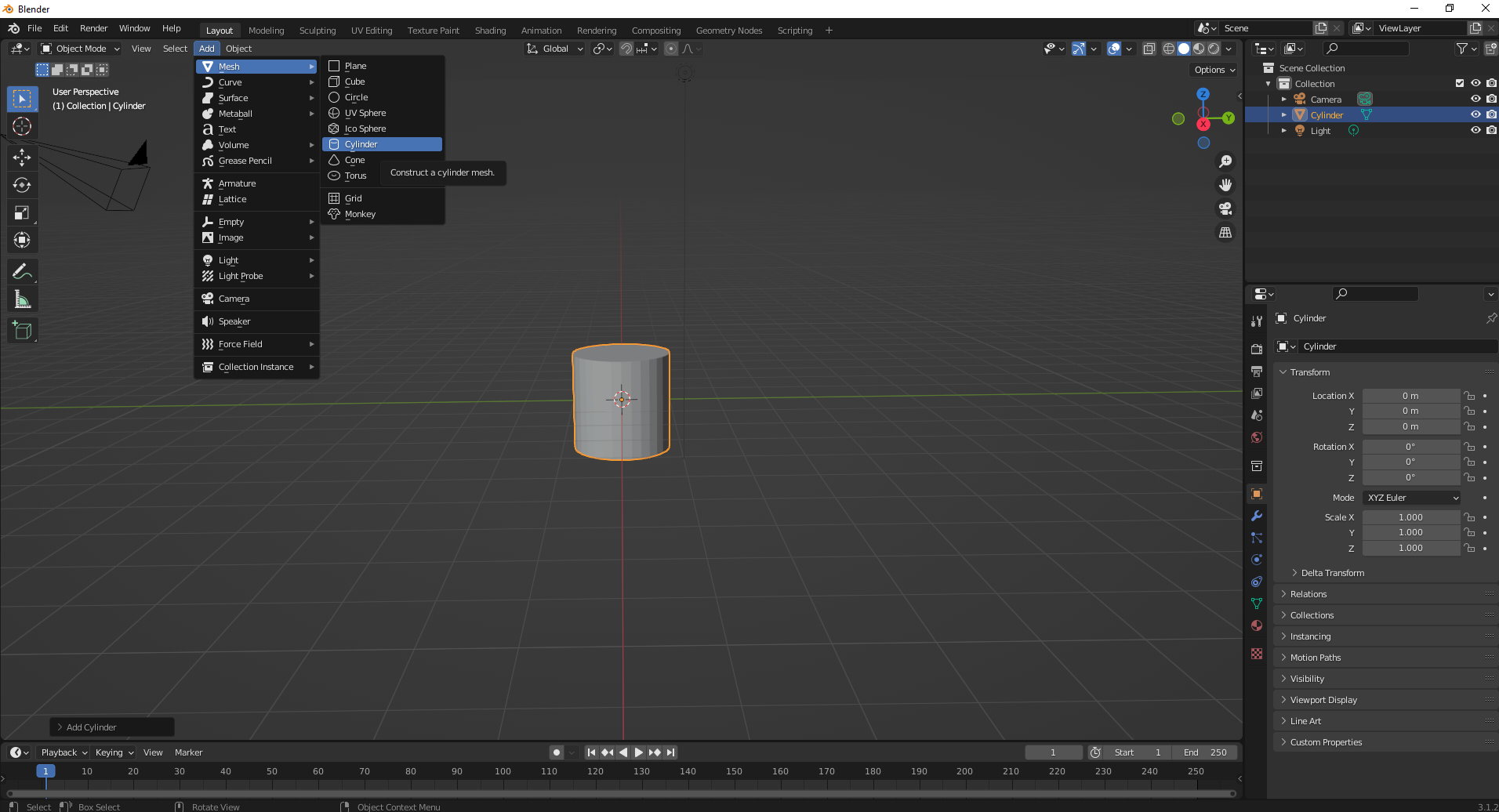Image resolution: width=1499 pixels, height=812 pixels.
Task: Open the Object Constraint properties tab
Action: (x=1257, y=582)
